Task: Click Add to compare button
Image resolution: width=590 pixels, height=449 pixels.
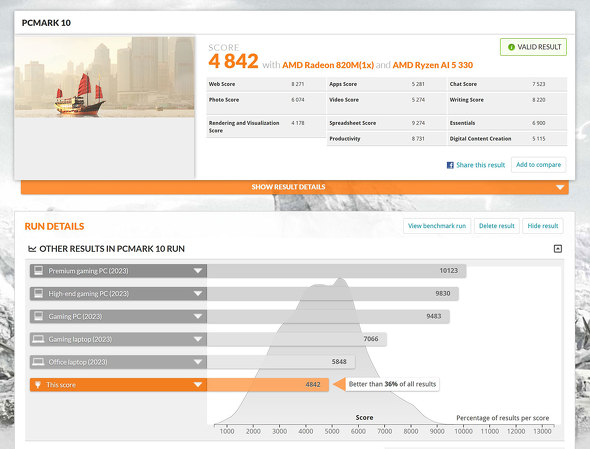Action: tap(538, 165)
